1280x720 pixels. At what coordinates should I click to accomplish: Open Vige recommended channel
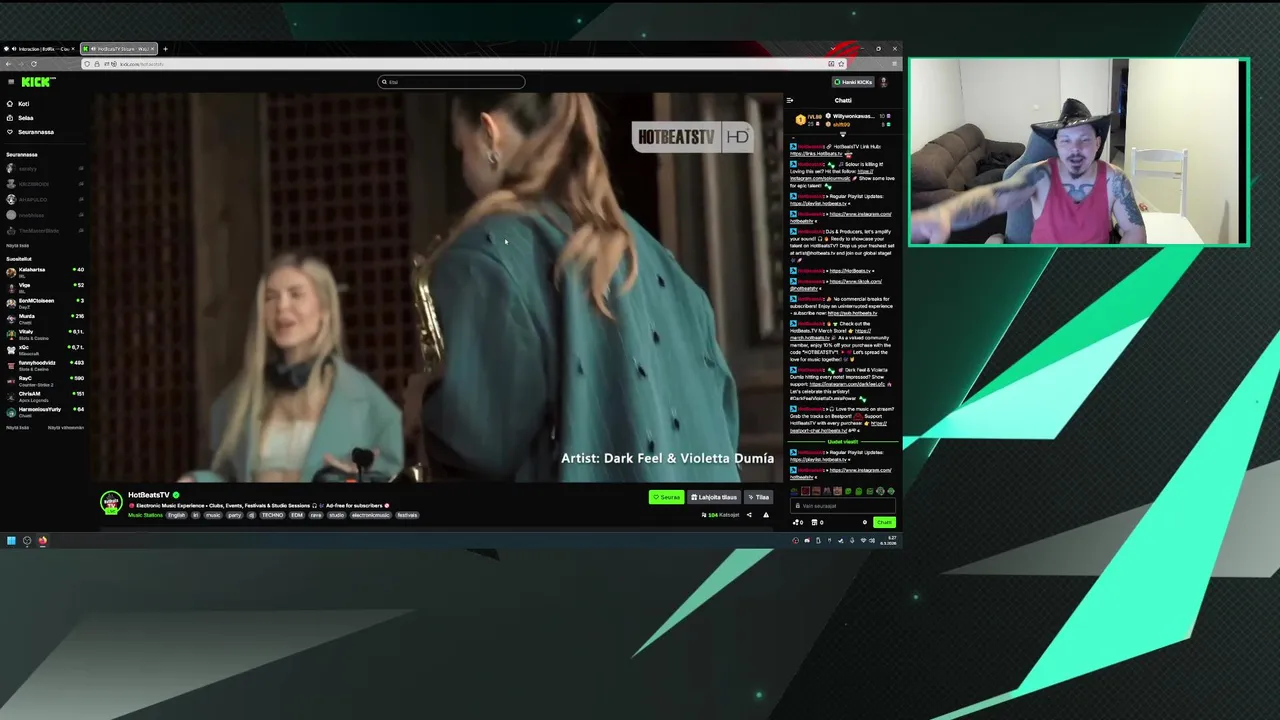tap(45, 287)
